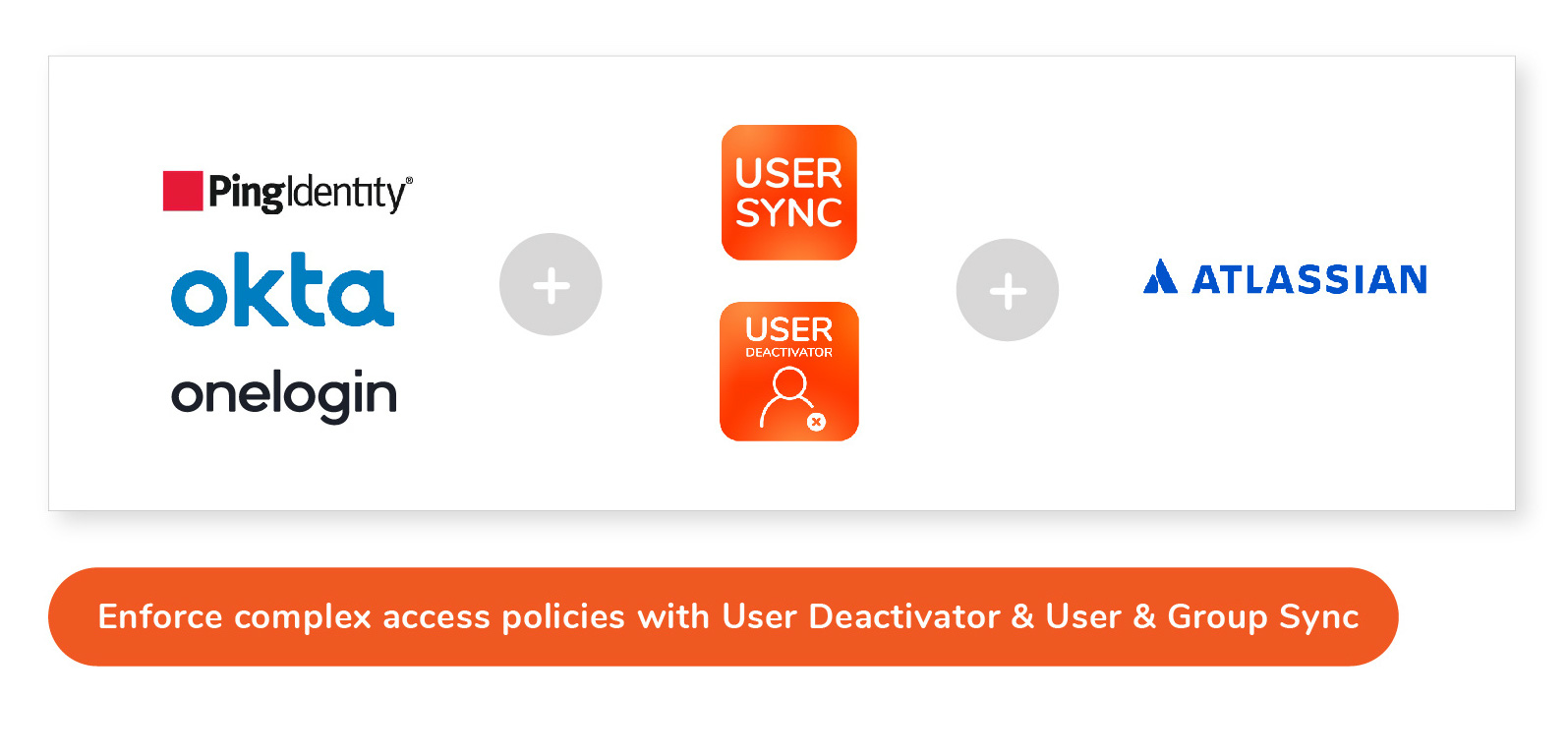Click the plus circle left of Atlassian
Image resolution: width=1568 pixels, height=756 pixels.
pos(1007,290)
